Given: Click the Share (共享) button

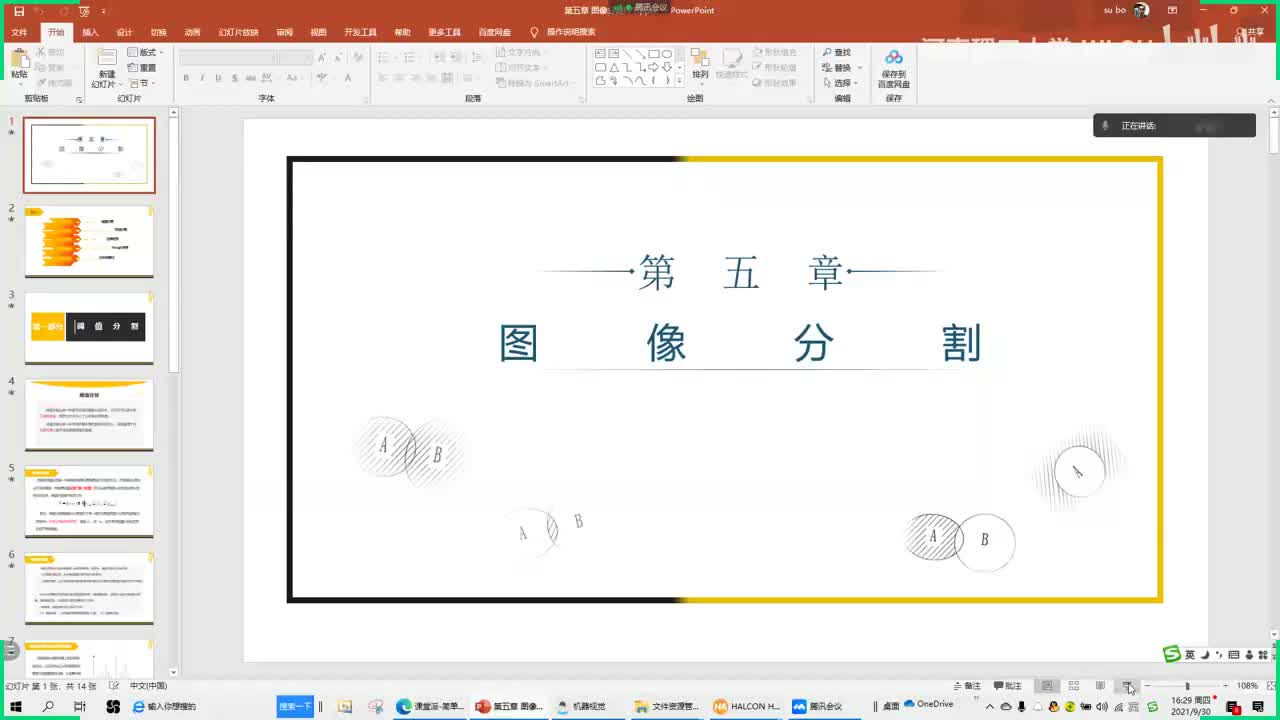Looking at the screenshot, I should tap(1250, 32).
